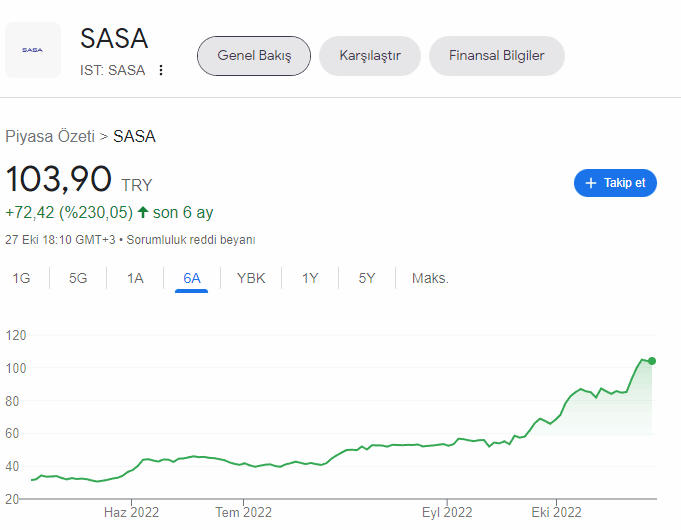Image resolution: width=681 pixels, height=530 pixels.
Task: Click the Eki 2022 marker on the chart axis
Action: [x=556, y=512]
